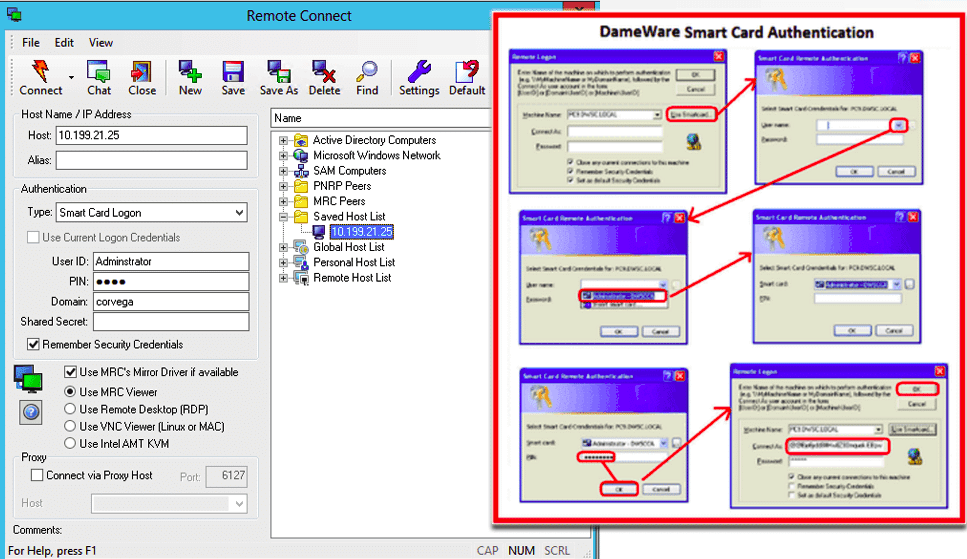Expand Microsoft Windows Network node
Image resolution: width=967 pixels, height=559 pixels.
point(283,155)
